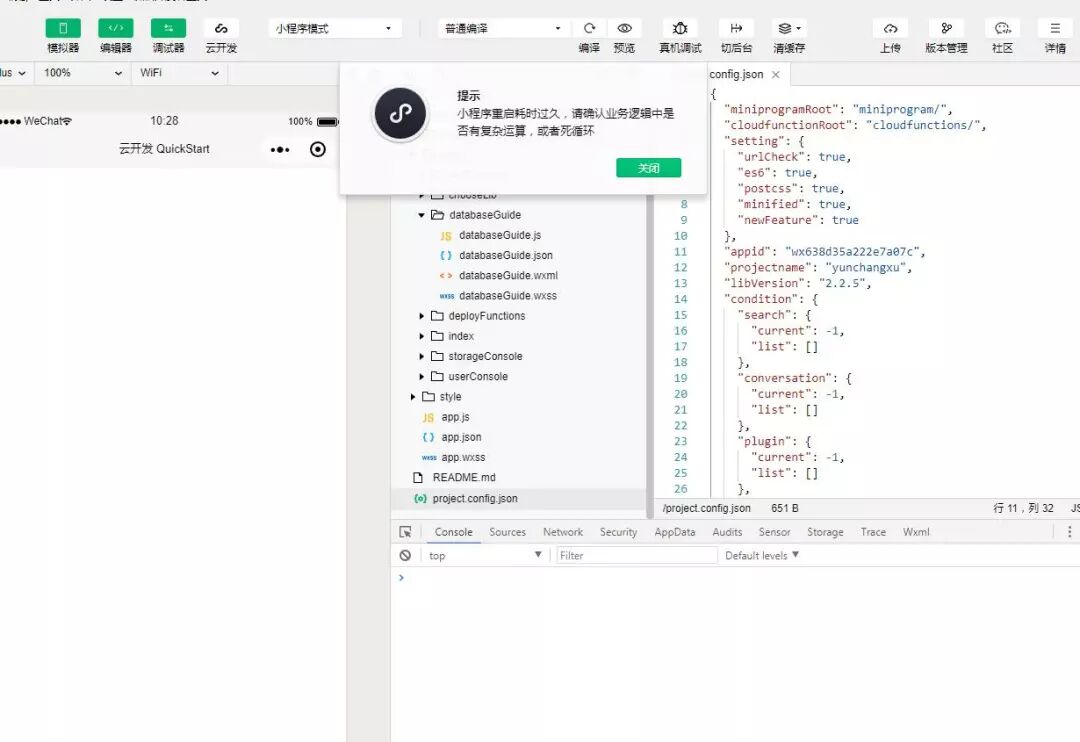Open the simulator zoom 100% dropdown
Viewport: 1080px width, 742px height.
[83, 72]
